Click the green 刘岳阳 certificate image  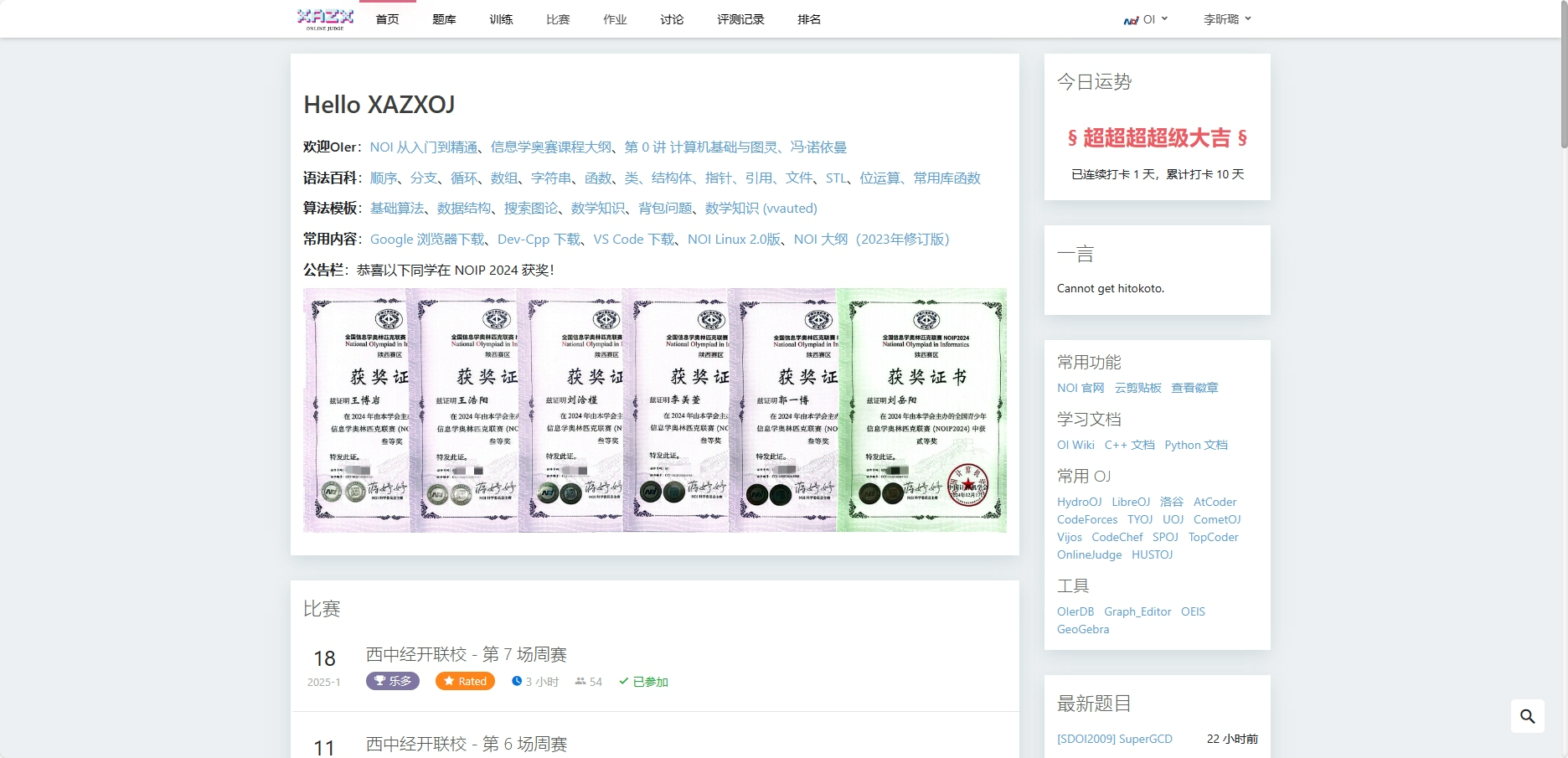[x=921, y=410]
